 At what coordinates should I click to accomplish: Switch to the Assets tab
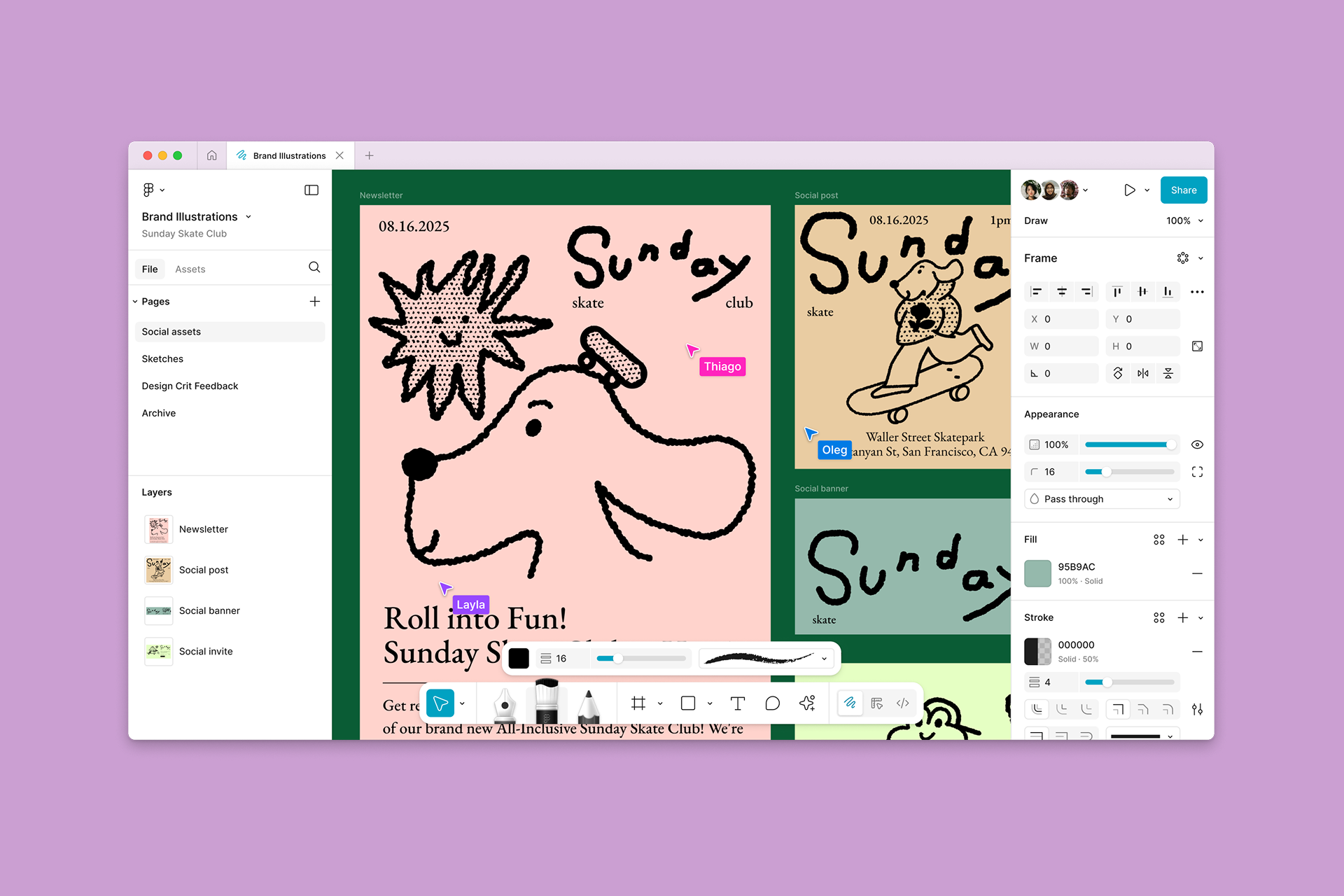point(190,269)
